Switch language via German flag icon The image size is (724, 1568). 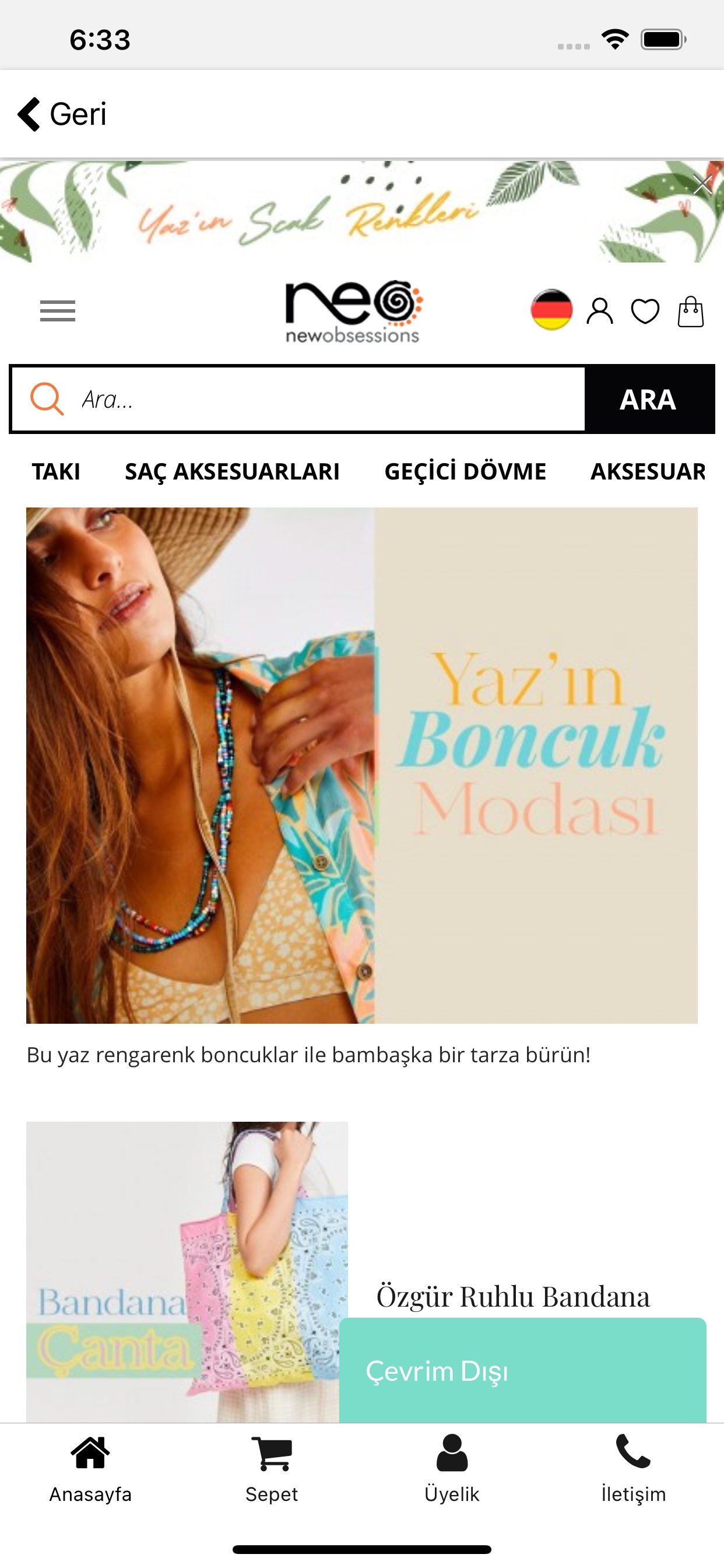pyautogui.click(x=551, y=310)
